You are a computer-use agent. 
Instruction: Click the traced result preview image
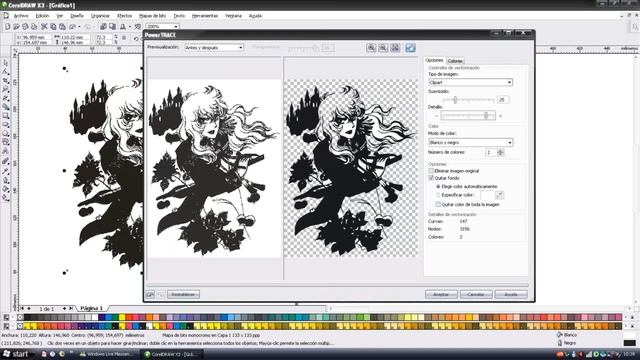click(351, 168)
